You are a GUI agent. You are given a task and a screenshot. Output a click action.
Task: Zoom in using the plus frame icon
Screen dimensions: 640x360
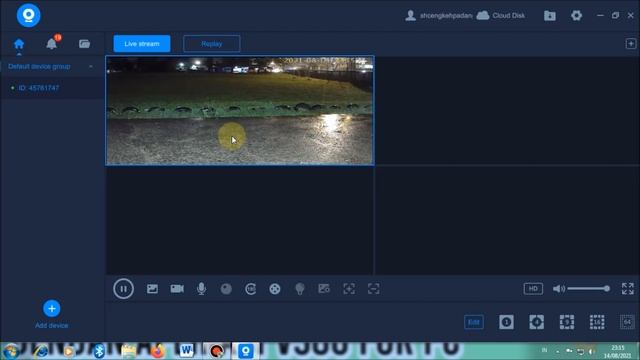[x=349, y=289]
